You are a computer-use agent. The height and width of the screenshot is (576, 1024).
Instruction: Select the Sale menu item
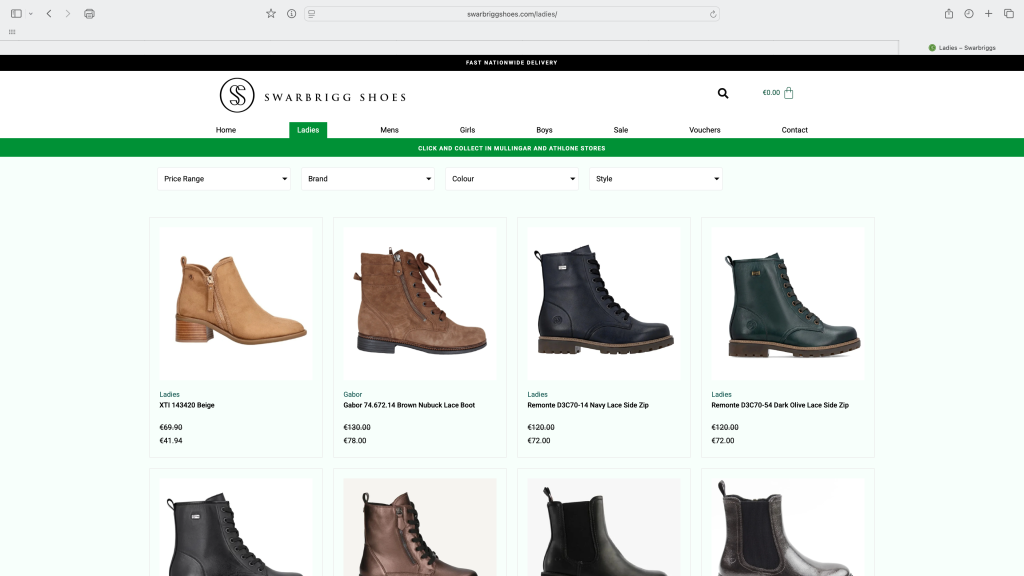pyautogui.click(x=621, y=130)
